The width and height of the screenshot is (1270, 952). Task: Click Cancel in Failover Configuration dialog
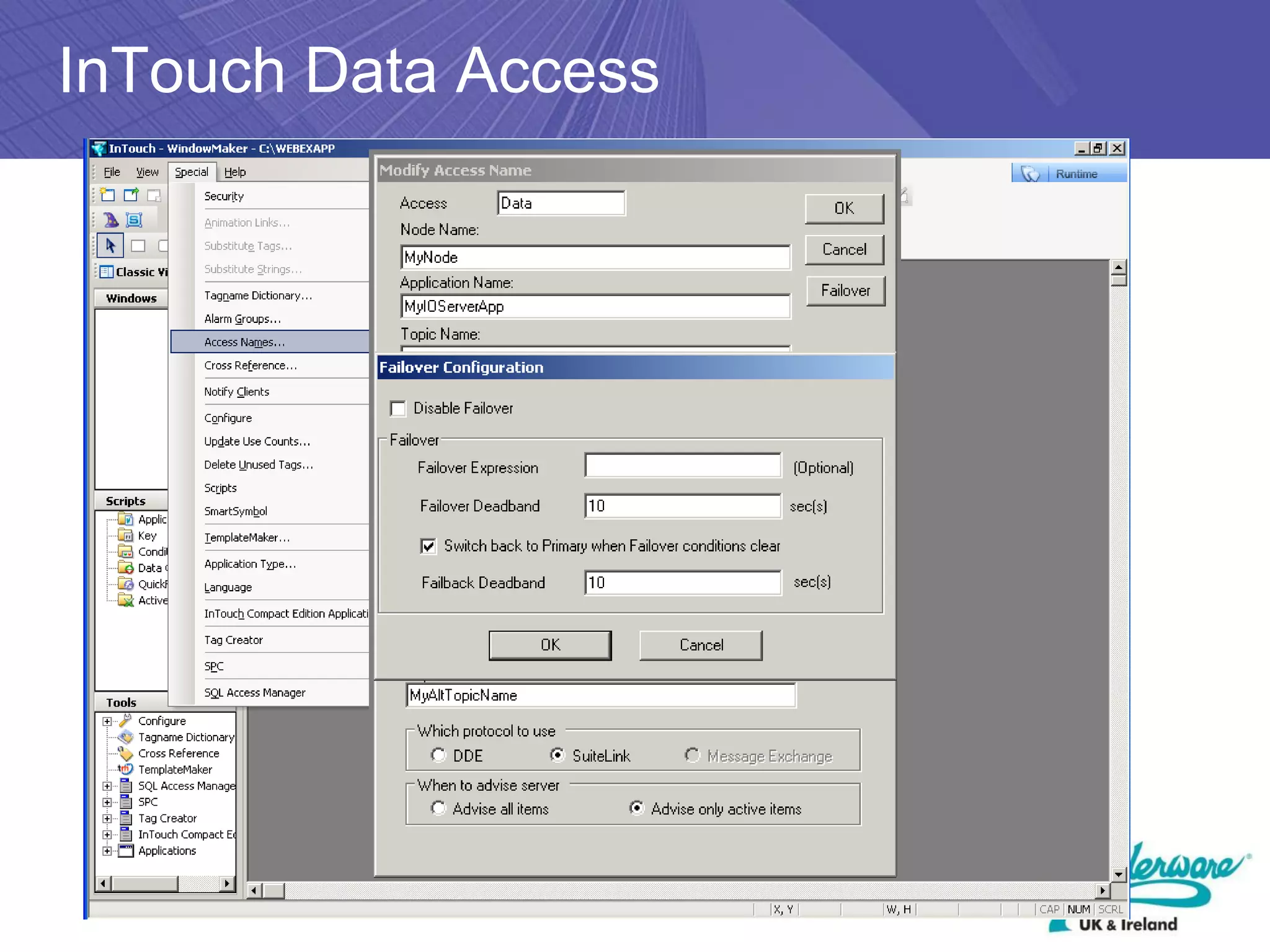(701, 645)
